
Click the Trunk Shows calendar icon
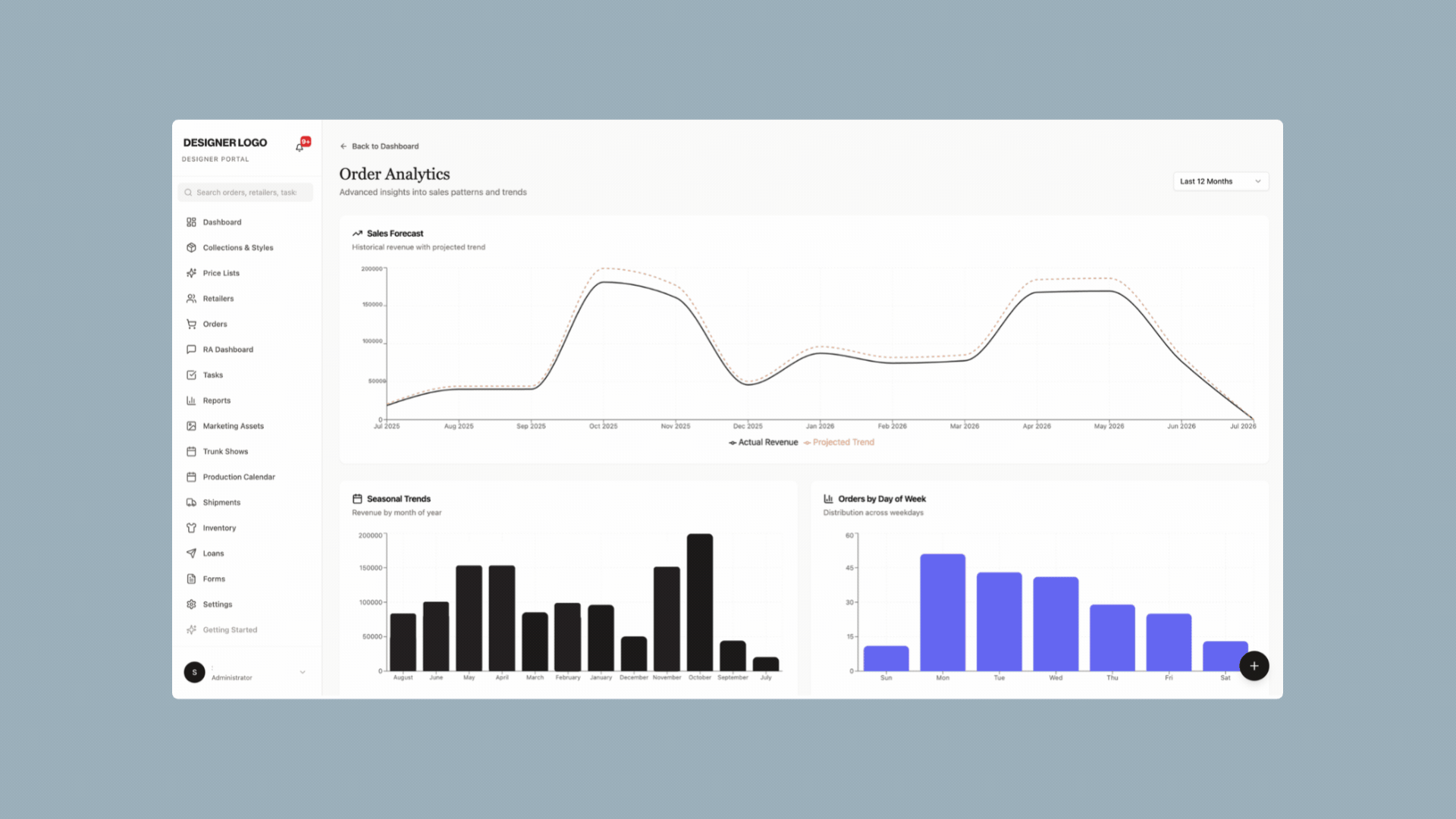[191, 452]
